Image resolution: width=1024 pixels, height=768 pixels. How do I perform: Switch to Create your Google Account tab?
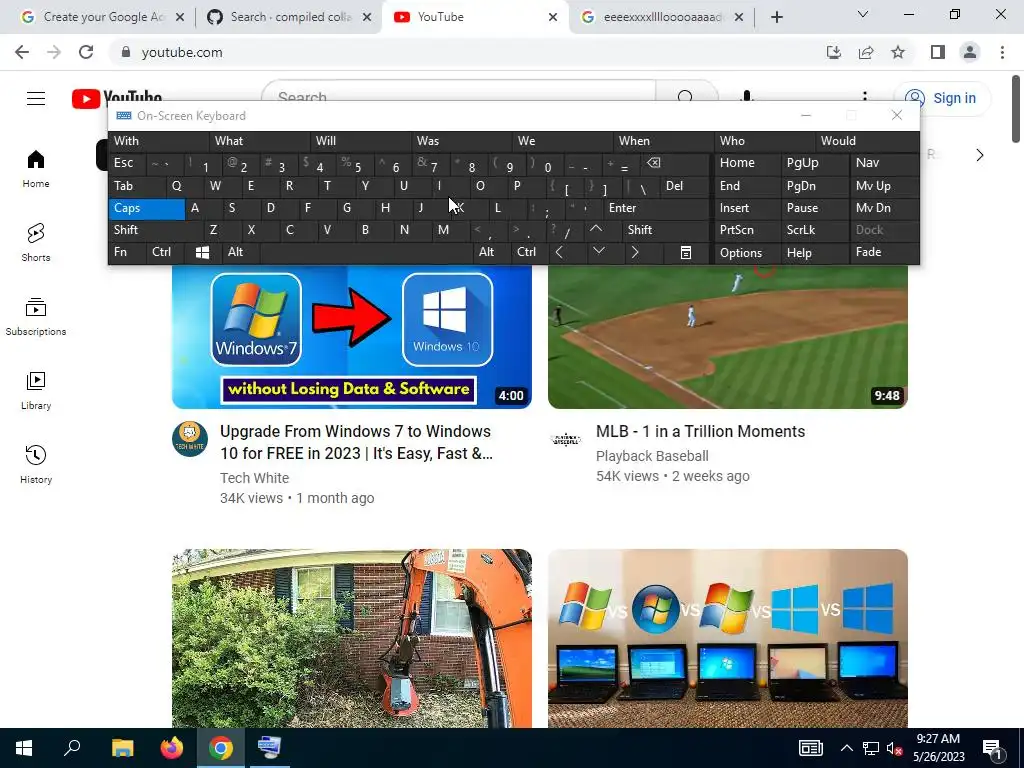(x=103, y=17)
